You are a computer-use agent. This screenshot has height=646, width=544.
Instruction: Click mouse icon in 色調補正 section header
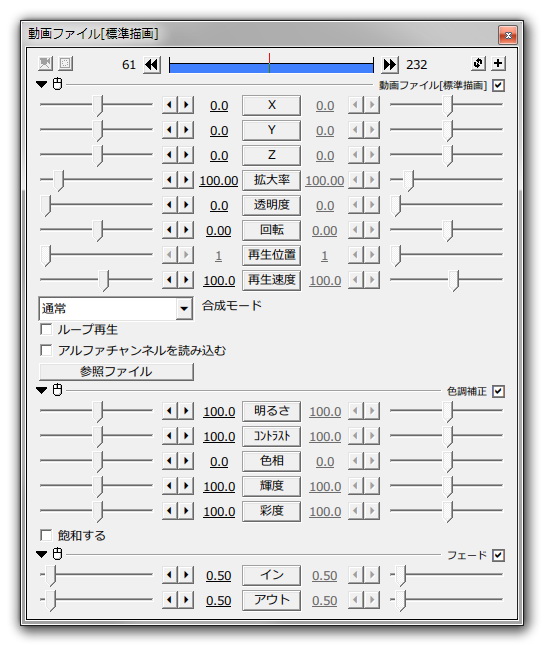58,390
